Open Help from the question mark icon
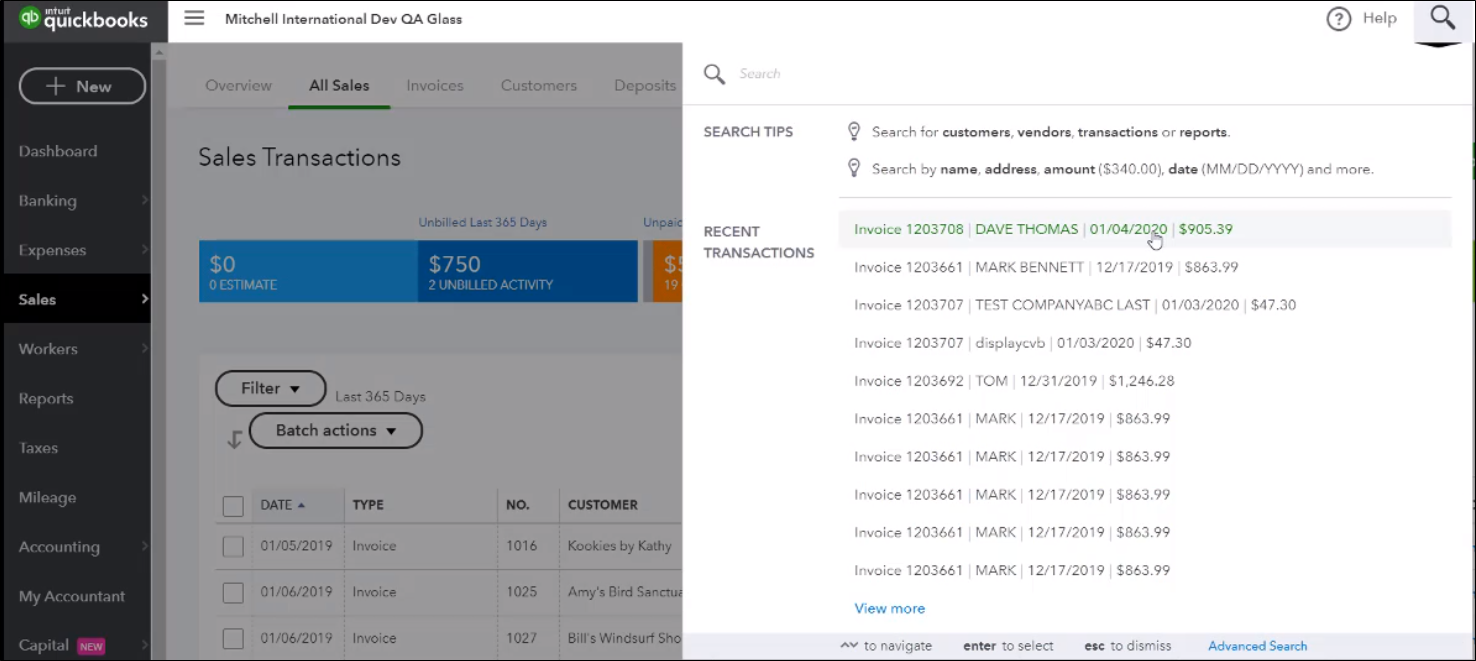This screenshot has height=661, width=1476. [1339, 19]
